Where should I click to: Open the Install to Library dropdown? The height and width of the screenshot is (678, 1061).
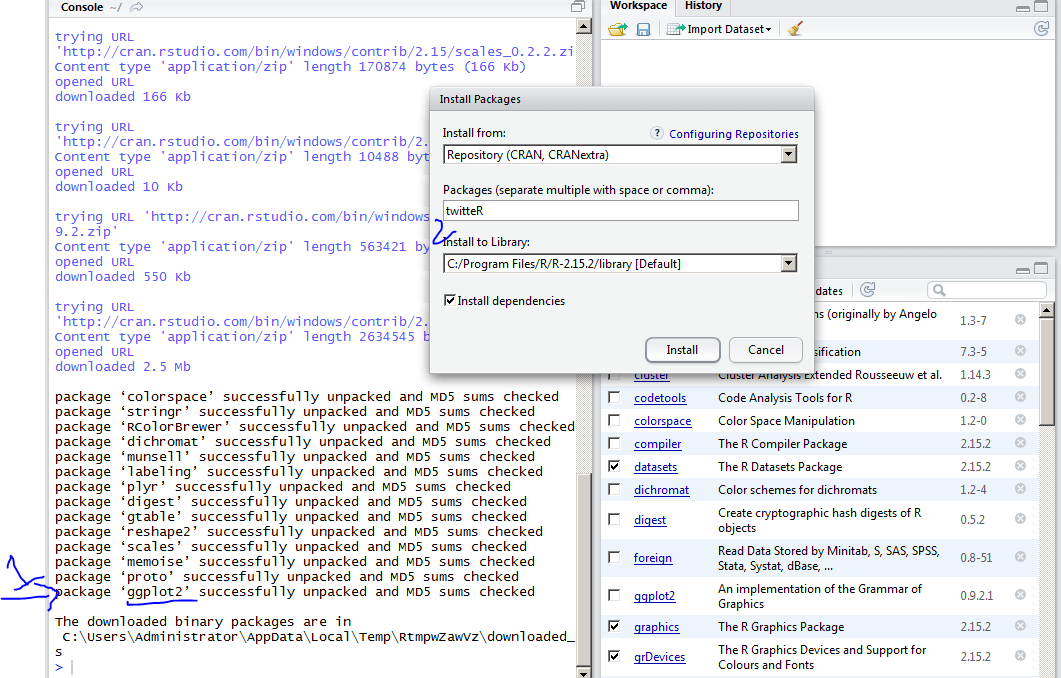pos(788,263)
